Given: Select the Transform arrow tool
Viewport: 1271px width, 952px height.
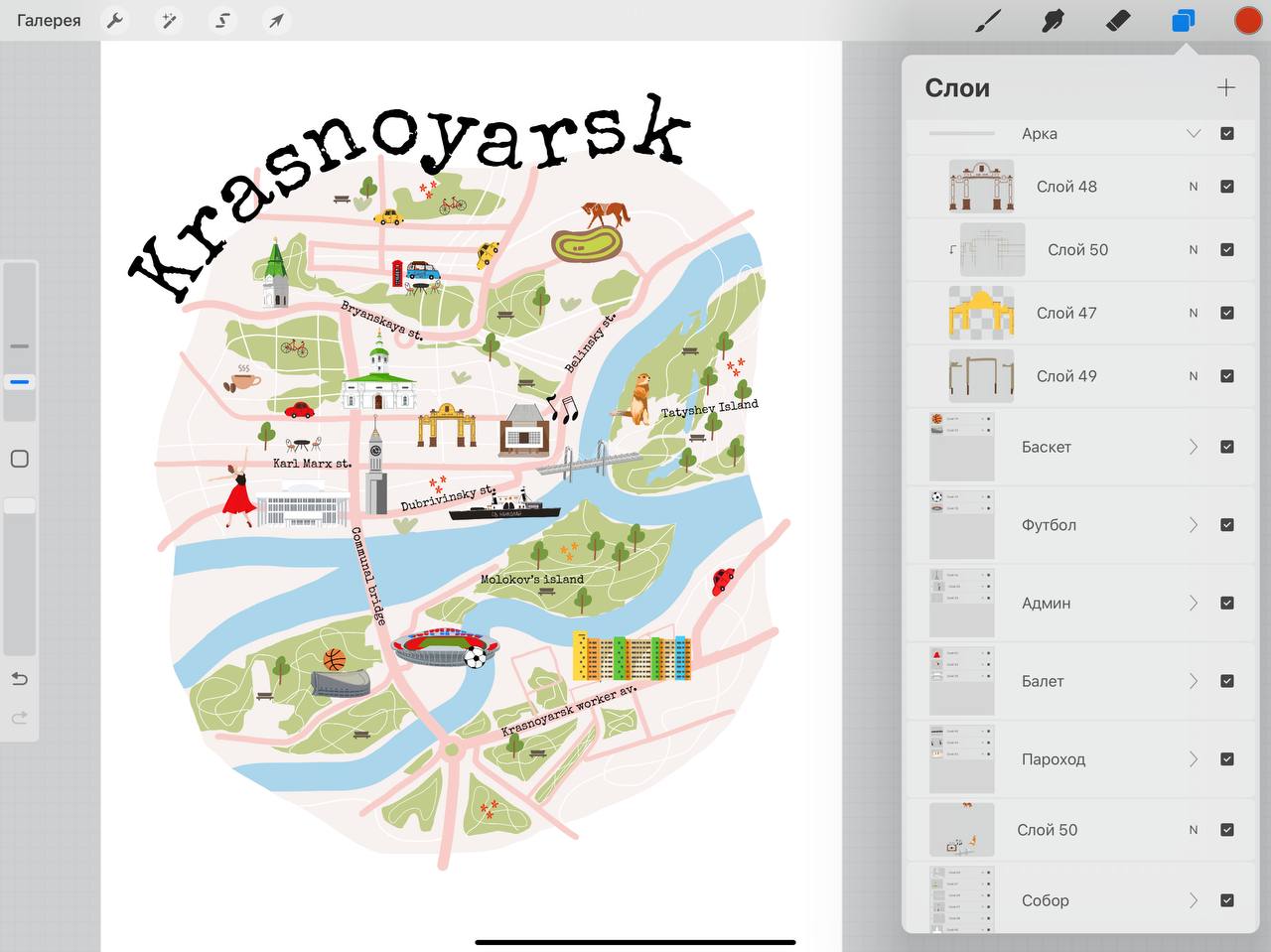Looking at the screenshot, I should click(x=276, y=20).
